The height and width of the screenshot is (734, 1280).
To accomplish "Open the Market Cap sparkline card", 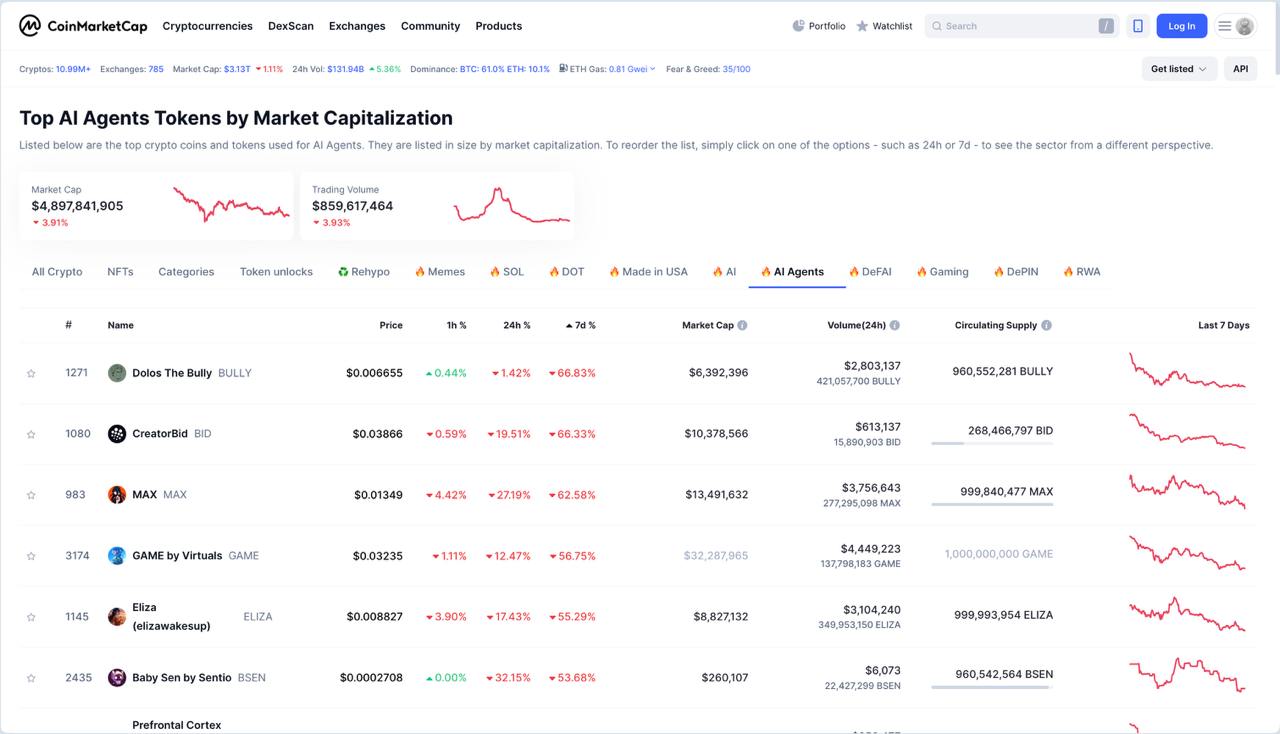I will [156, 206].
